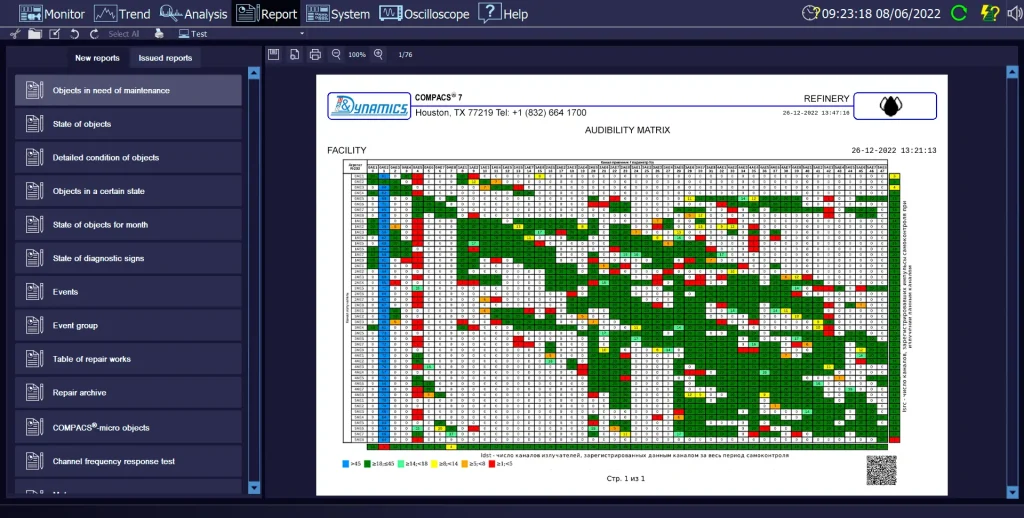Image resolution: width=1024 pixels, height=518 pixels.
Task: Select the State of objects report
Action: pos(128,124)
